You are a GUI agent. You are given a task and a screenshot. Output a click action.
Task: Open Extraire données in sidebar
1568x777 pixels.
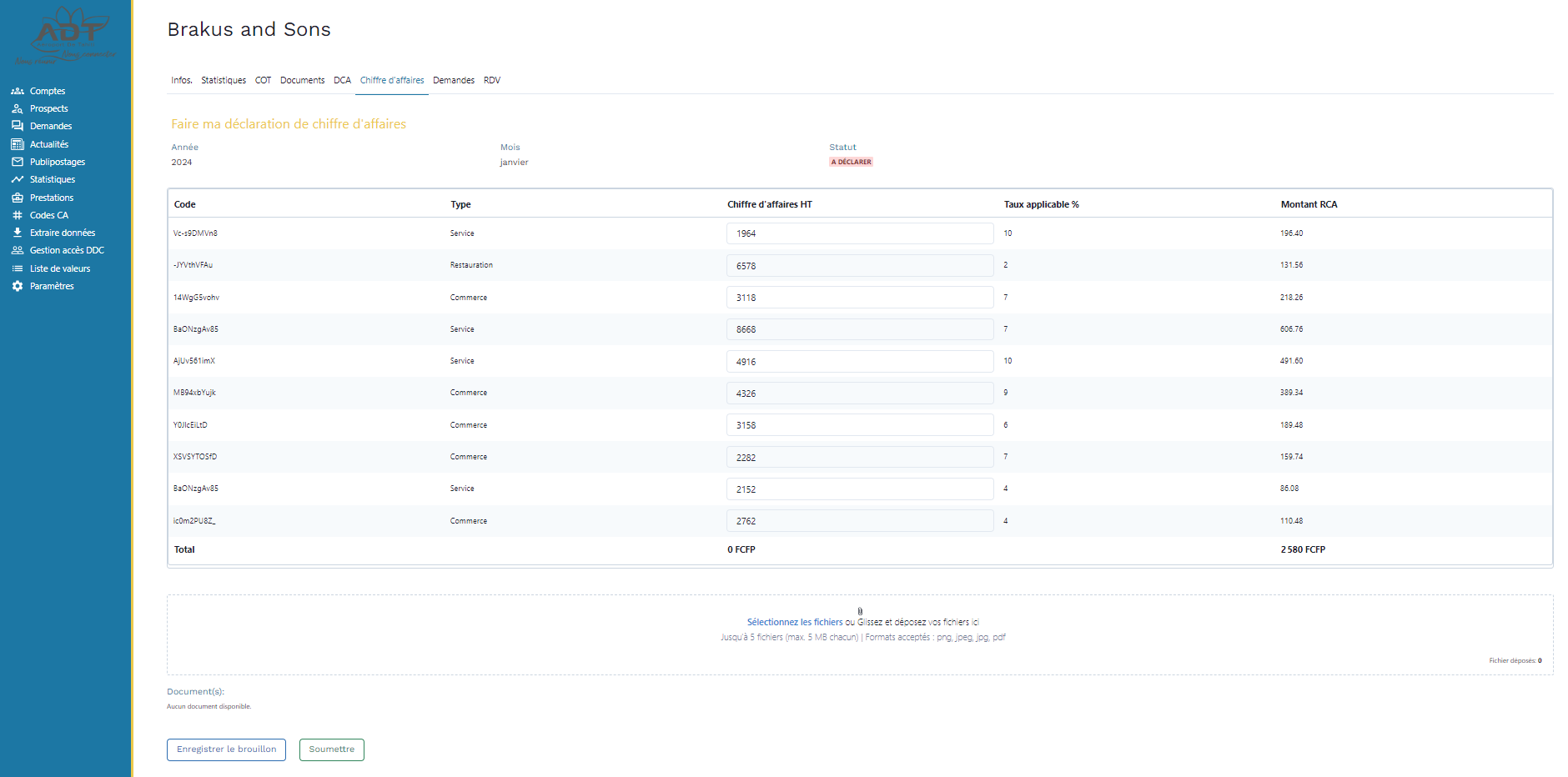[x=63, y=233]
